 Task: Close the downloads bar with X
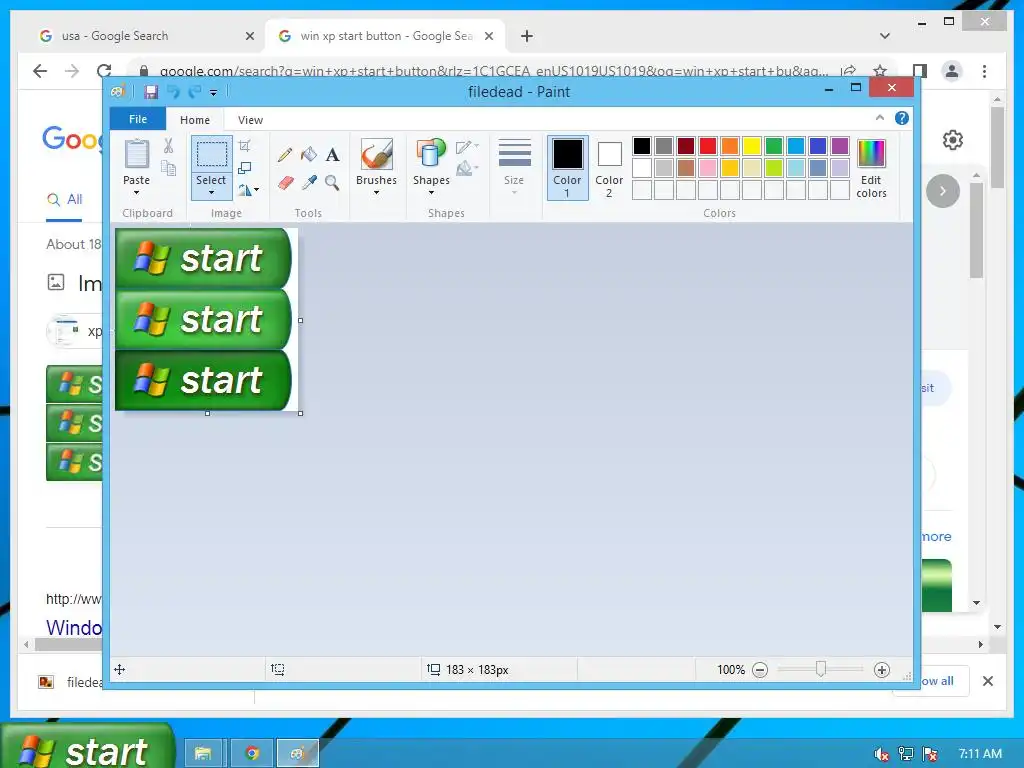(x=988, y=681)
